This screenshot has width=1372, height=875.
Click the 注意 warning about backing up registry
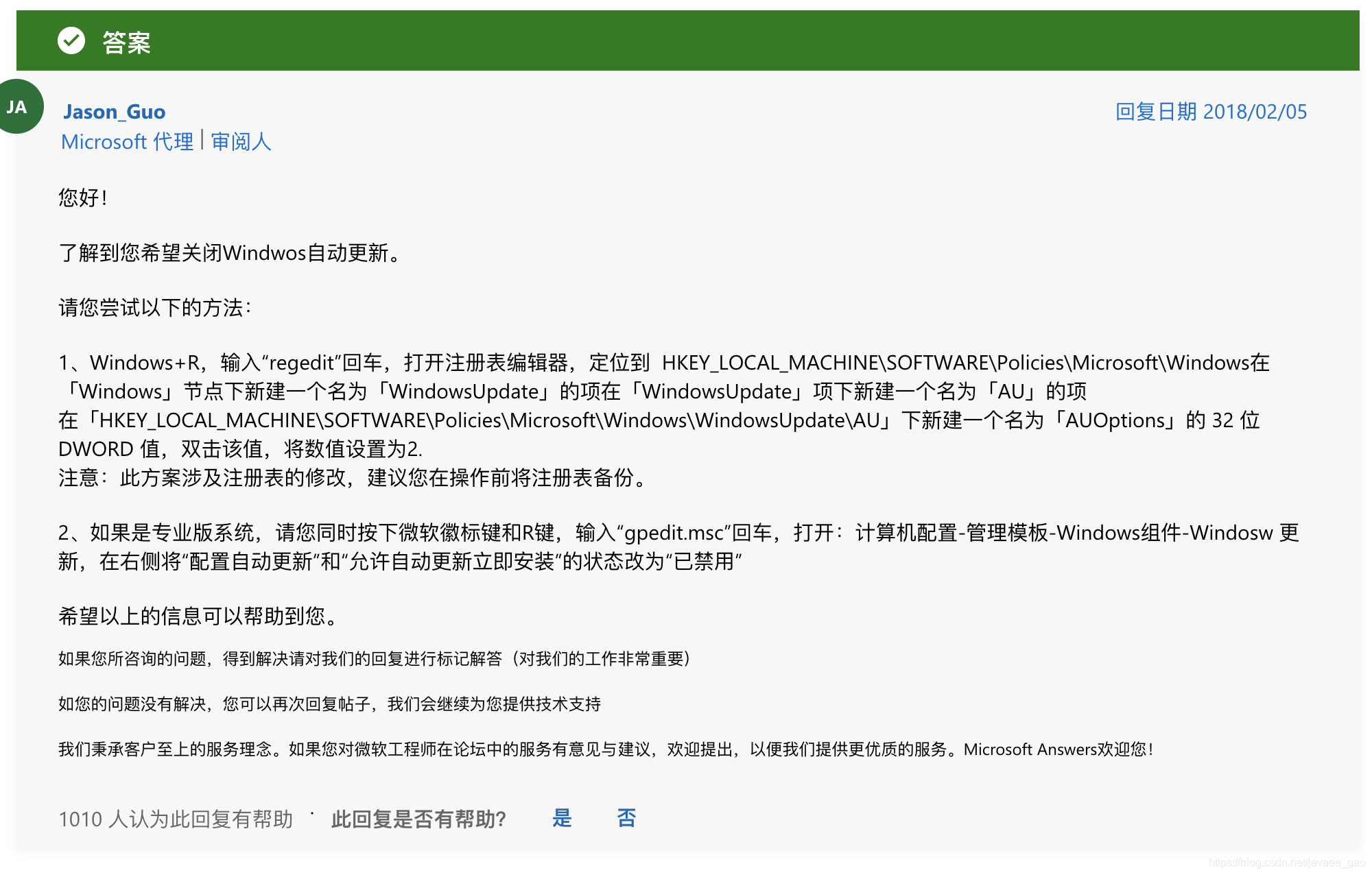tap(353, 478)
